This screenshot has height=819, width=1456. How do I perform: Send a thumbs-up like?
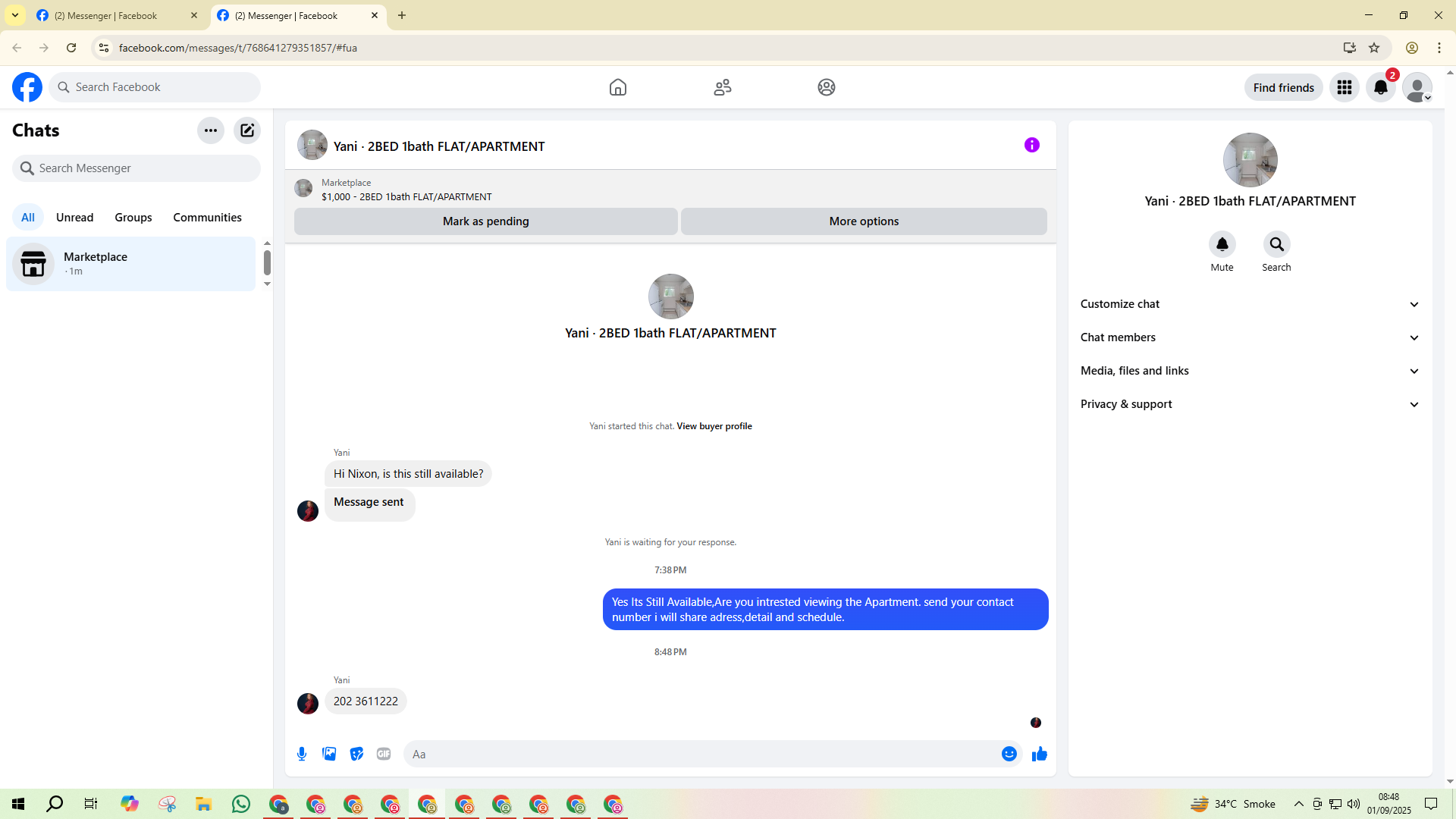[x=1040, y=754]
